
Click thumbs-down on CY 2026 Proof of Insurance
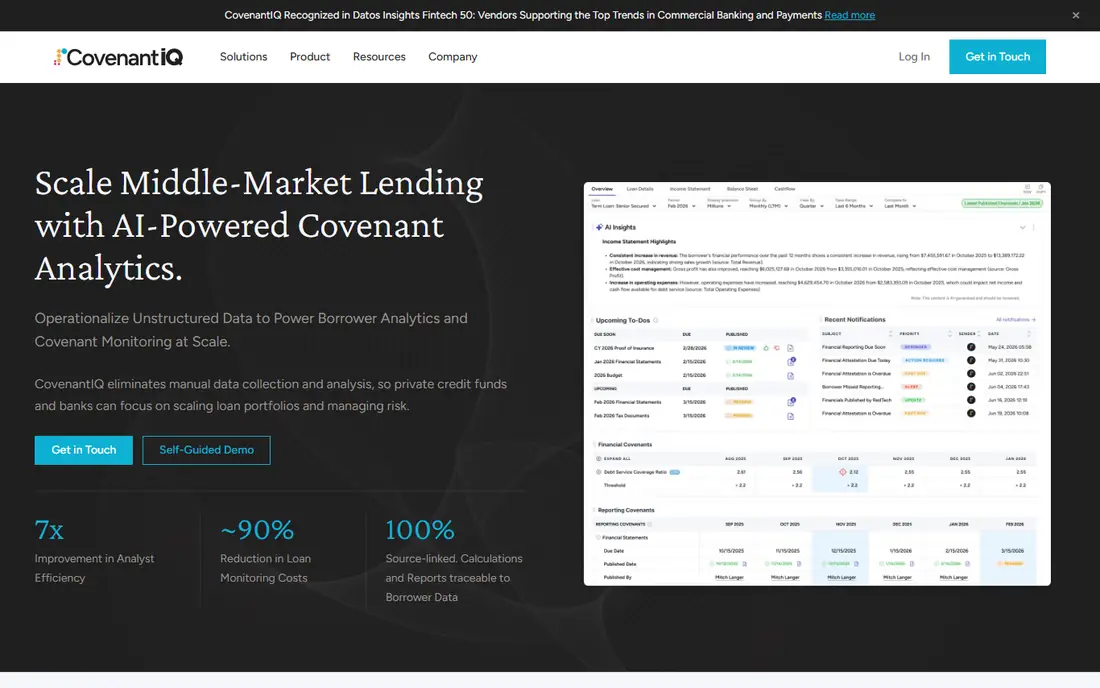pos(777,348)
